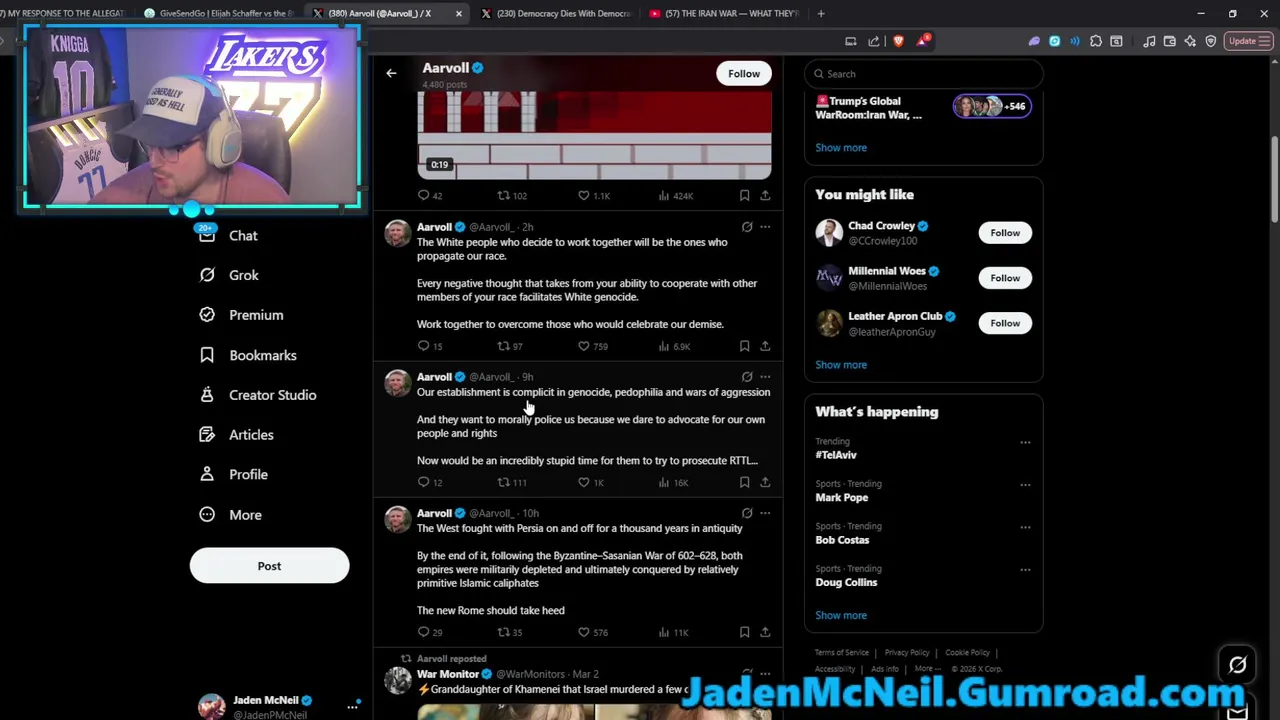Image resolution: width=1280 pixels, height=720 pixels.
Task: Follow Millennial Woes
Action: pos(1005,278)
